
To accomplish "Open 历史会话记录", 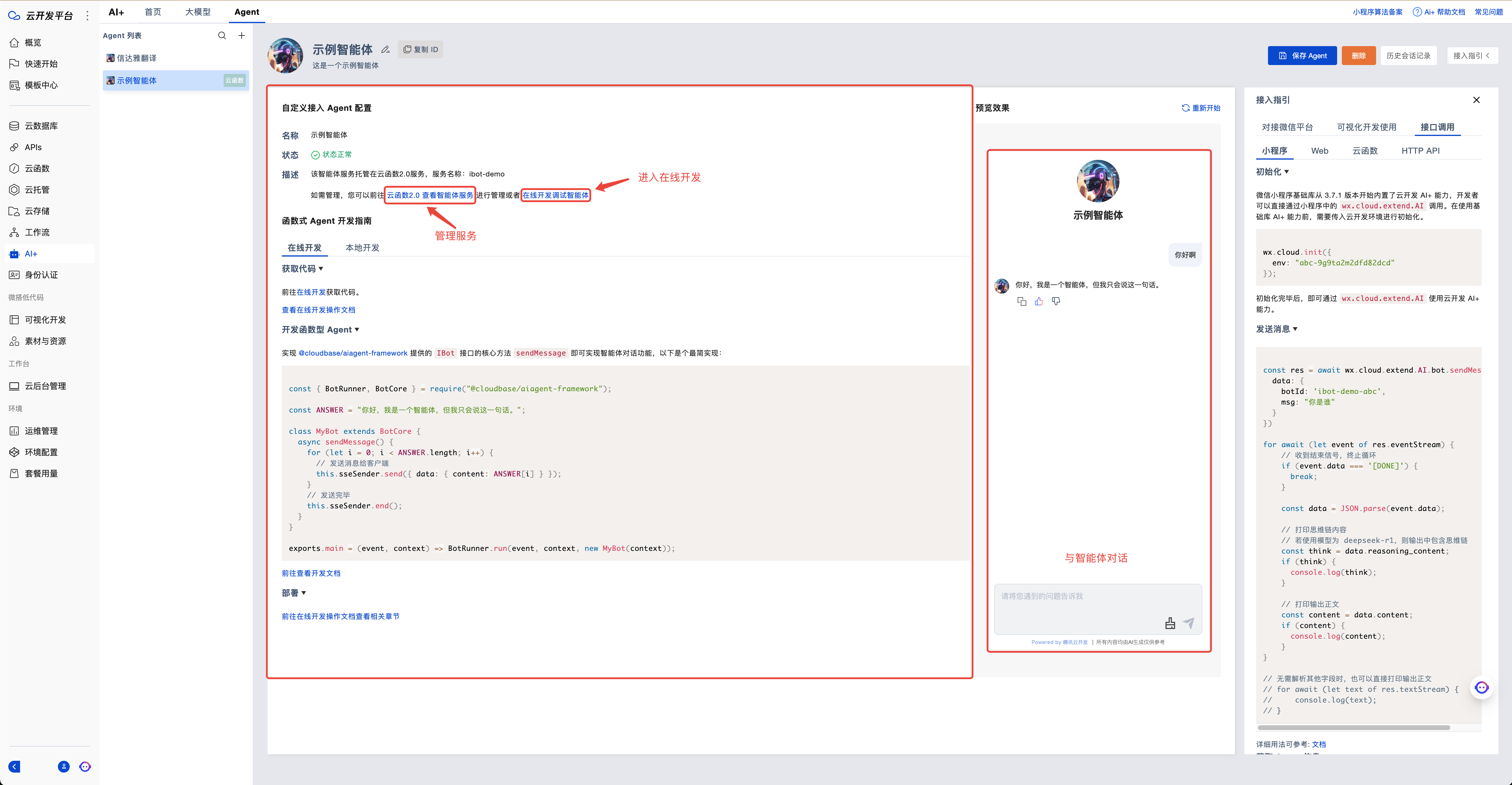I will [x=1408, y=56].
